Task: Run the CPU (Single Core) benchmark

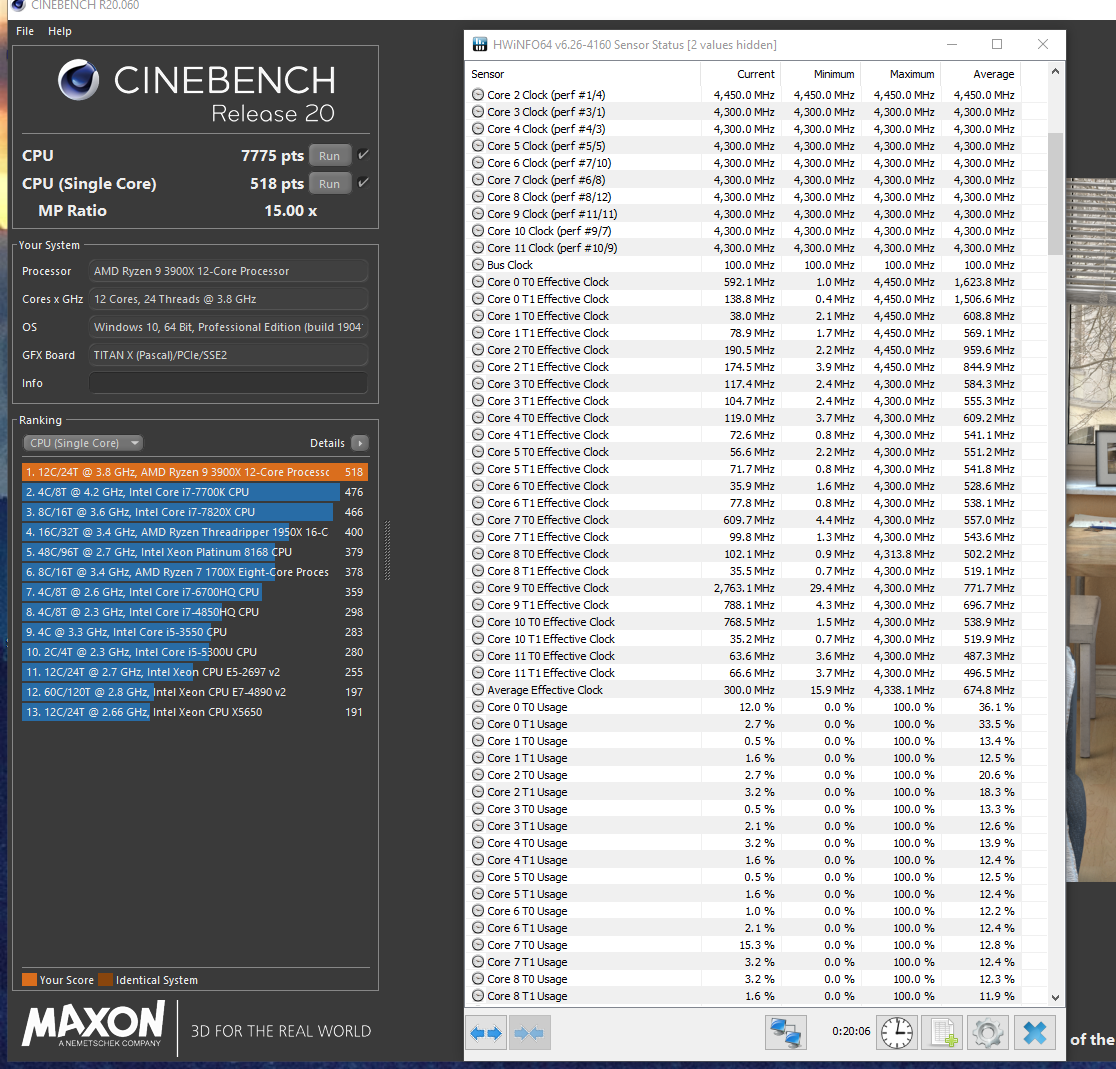Action: pyautogui.click(x=330, y=184)
